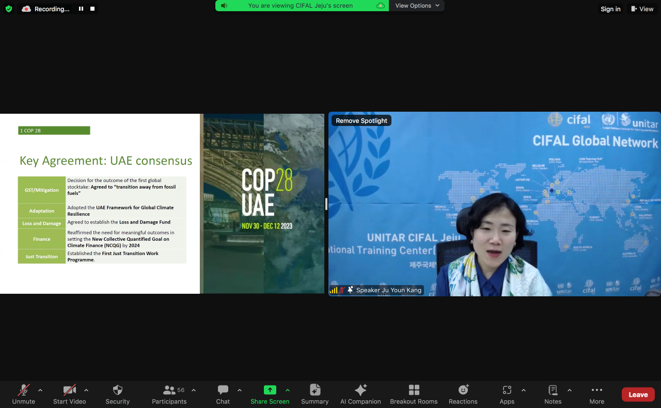Screen dimensions: 661x408
Task: Click the pin icon beside the speaker name
Action: click(x=350, y=290)
